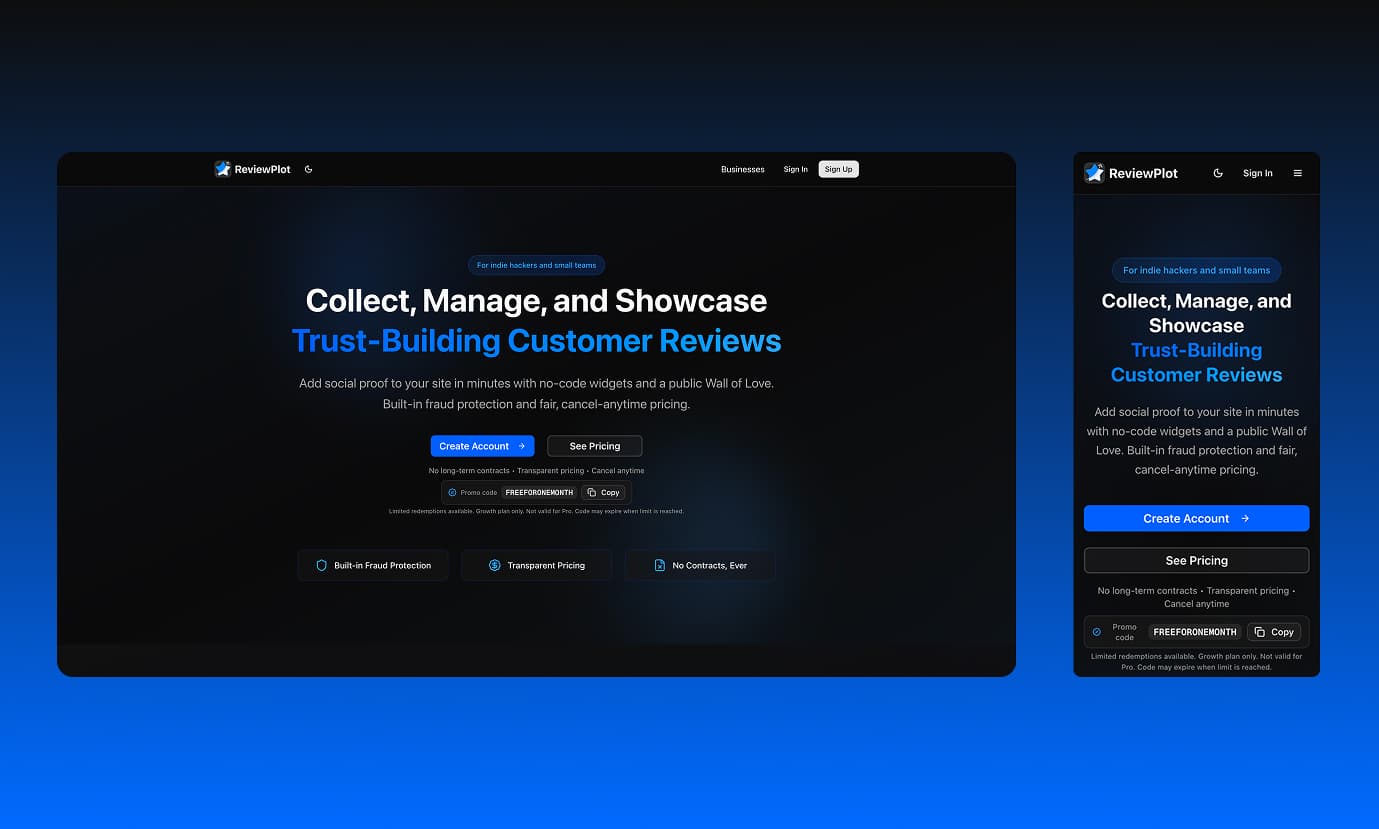Select the shield icon for Built-in Fraud Protection
1379x829 pixels.
[x=321, y=565]
